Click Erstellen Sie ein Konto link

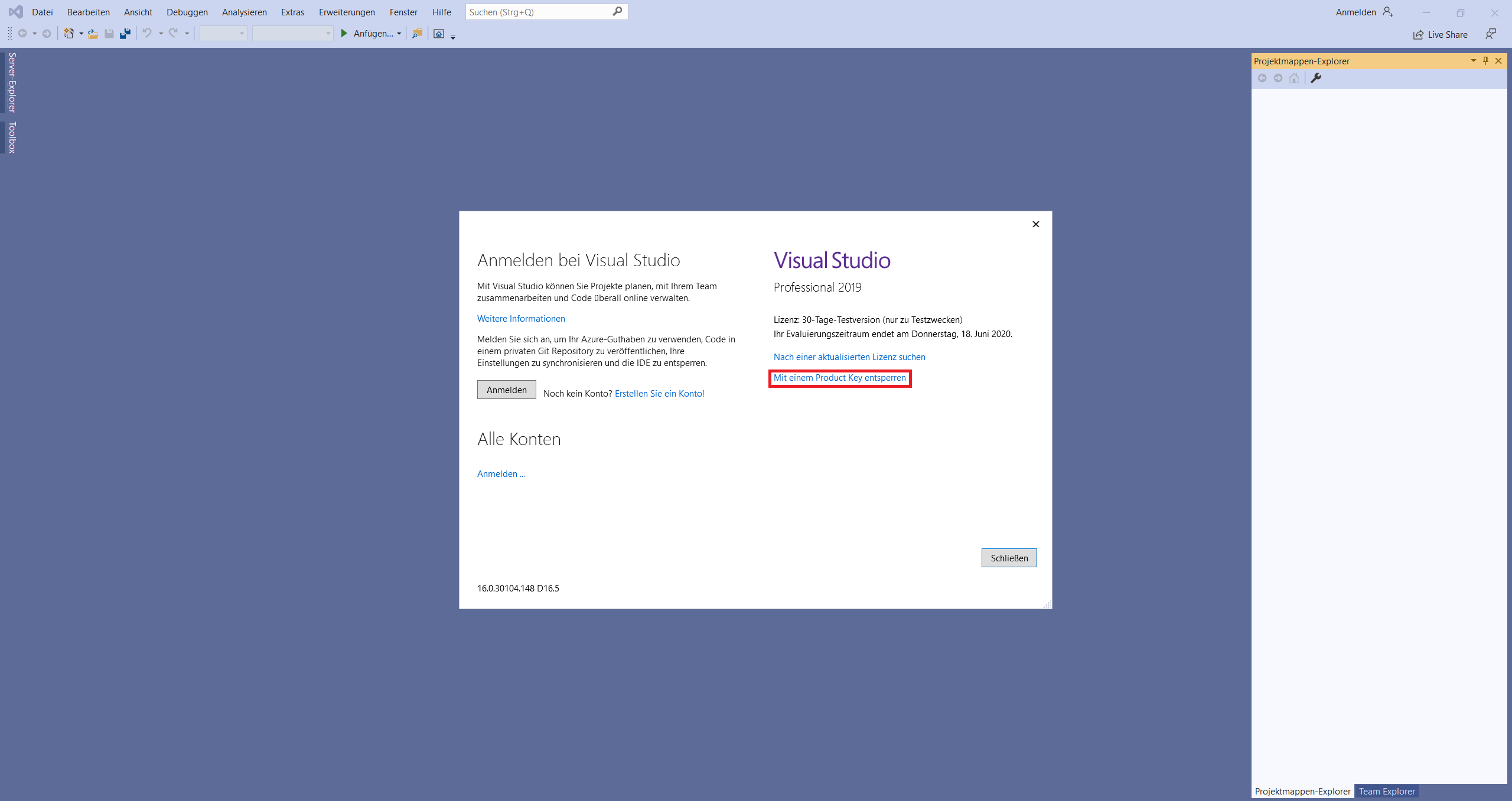660,394
